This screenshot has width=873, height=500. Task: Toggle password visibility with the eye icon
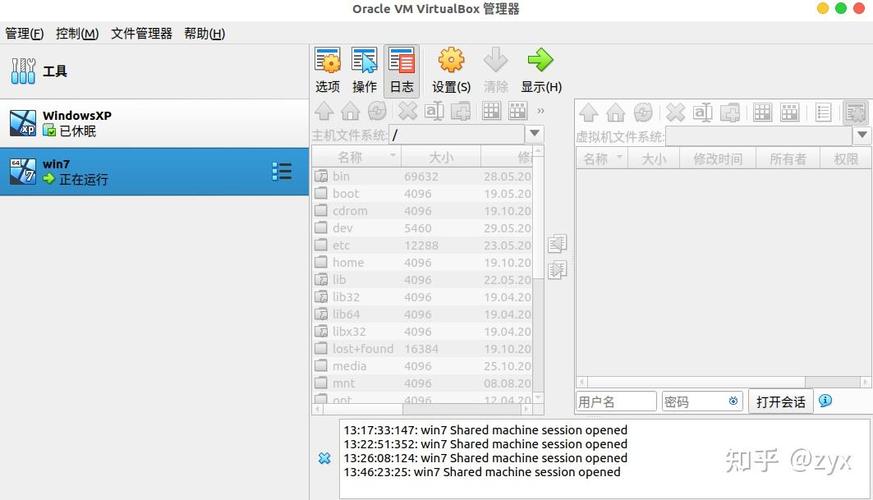pos(733,401)
